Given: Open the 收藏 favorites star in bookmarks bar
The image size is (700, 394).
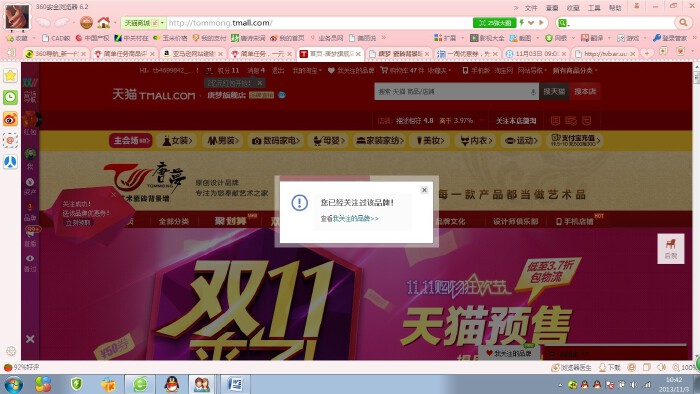Looking at the screenshot, I should pyautogui.click(x=17, y=38).
